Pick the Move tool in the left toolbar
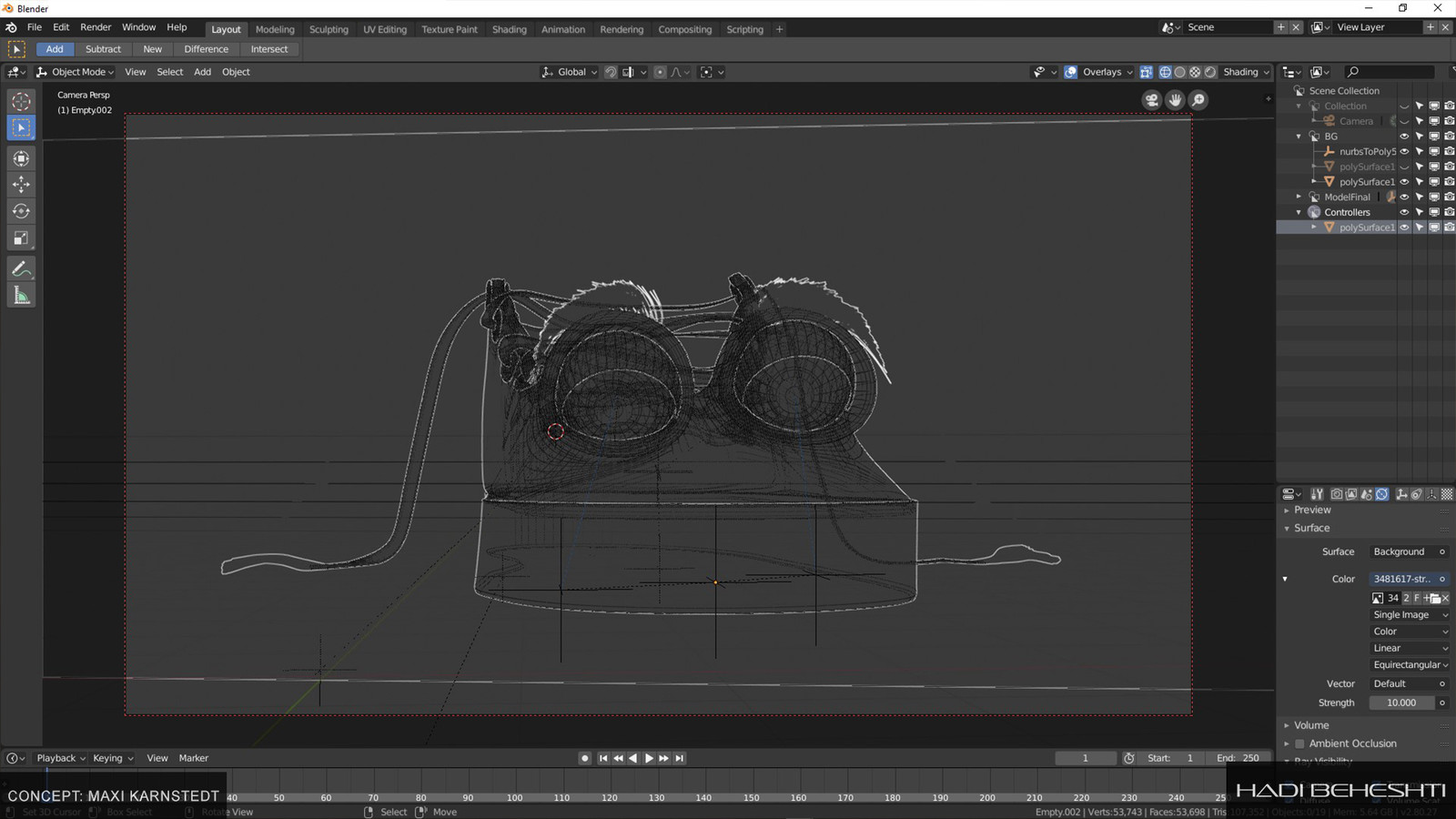The height and width of the screenshot is (819, 1456). (21, 185)
